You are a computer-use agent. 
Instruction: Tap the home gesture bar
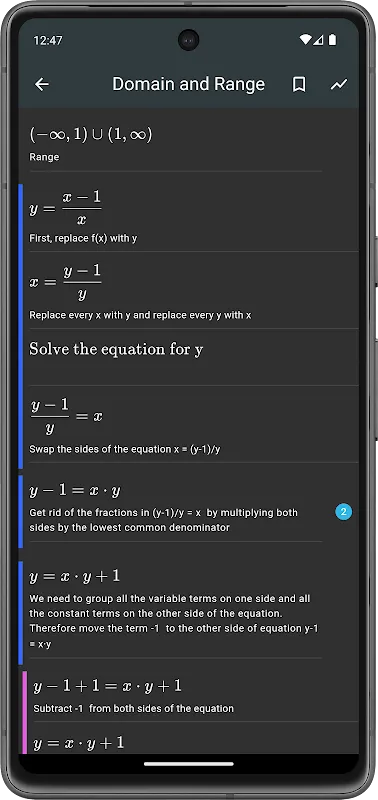(189, 764)
